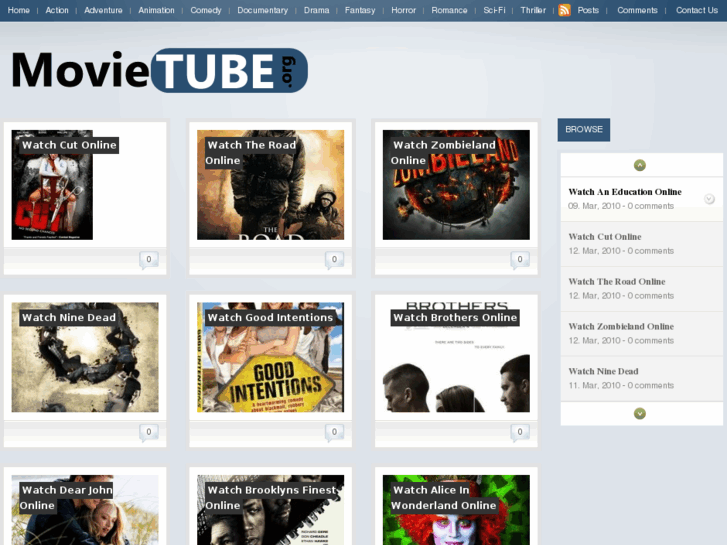727x545 pixels.
Task: Open comment bubble under Watch The Road
Action: coord(334,260)
